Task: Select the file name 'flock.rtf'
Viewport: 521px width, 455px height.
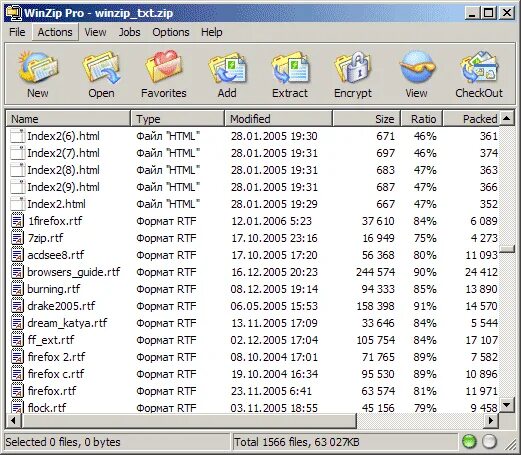Action: point(47,408)
